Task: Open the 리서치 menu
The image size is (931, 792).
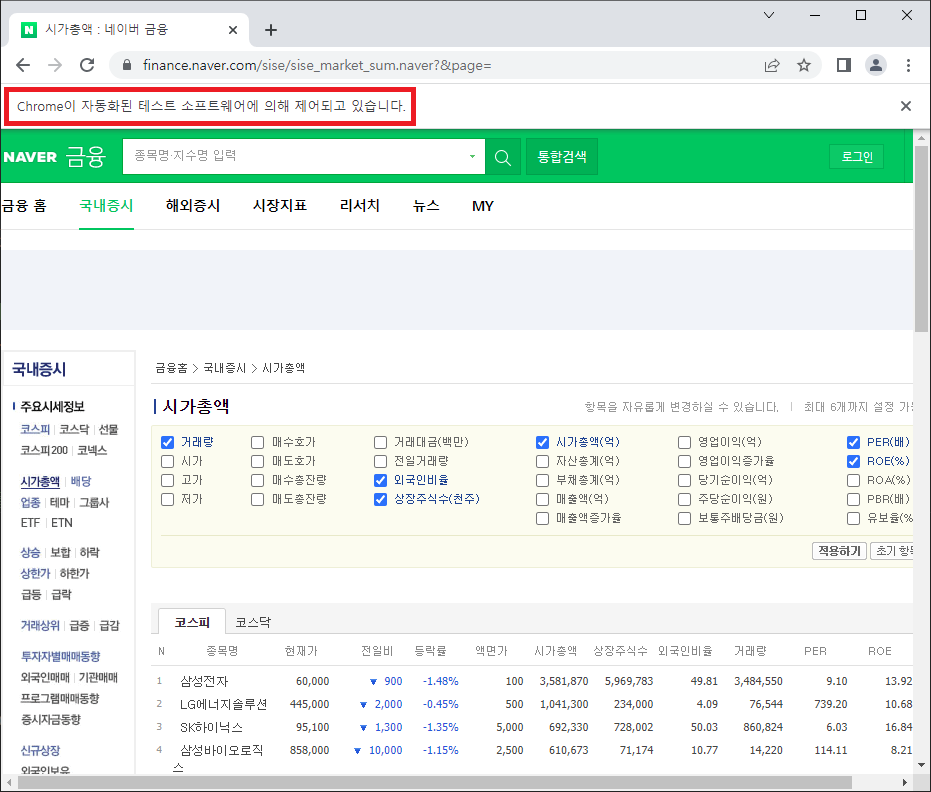Action: click(360, 205)
